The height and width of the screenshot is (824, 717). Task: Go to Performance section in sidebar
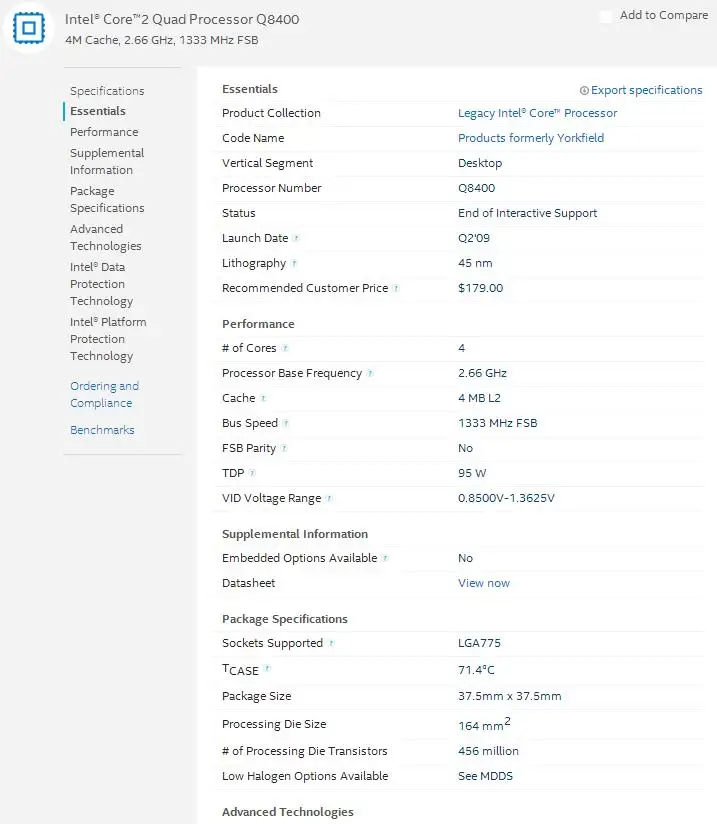[x=104, y=132]
